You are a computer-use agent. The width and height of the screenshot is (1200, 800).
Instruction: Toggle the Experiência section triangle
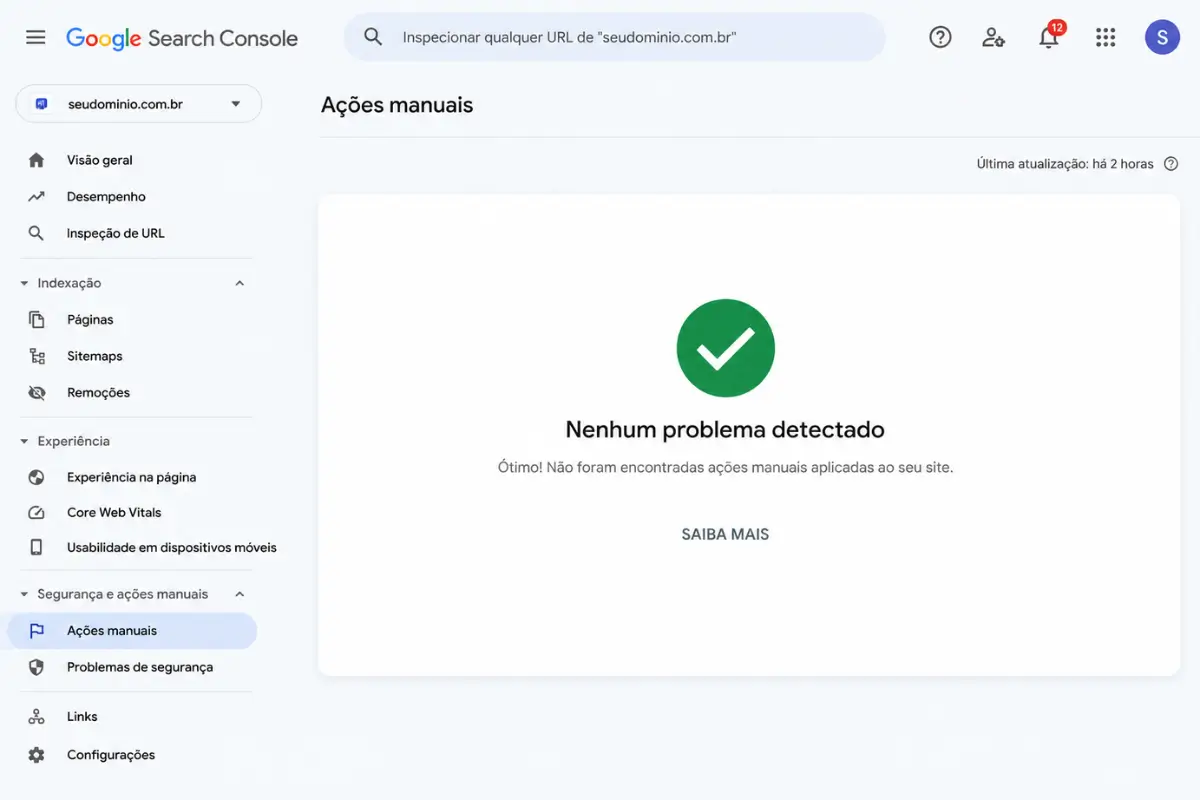click(x=24, y=441)
